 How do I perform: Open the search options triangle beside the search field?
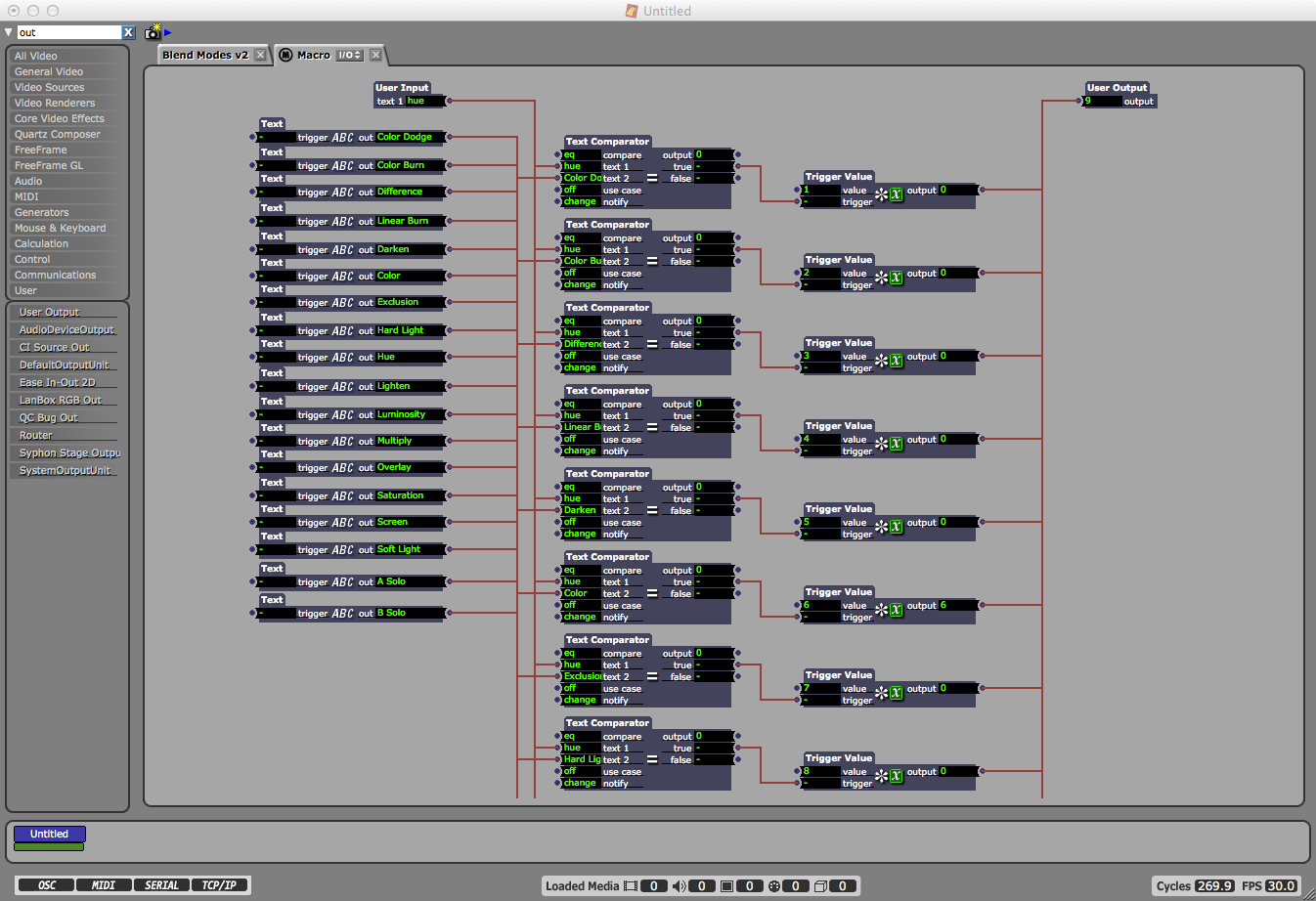pyautogui.click(x=9, y=32)
